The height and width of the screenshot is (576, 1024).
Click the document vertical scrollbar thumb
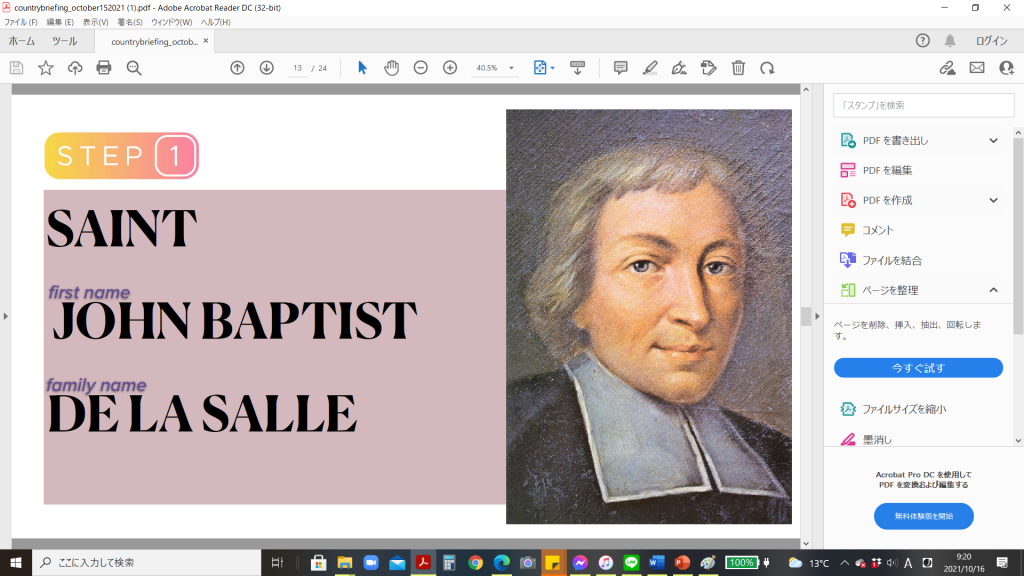click(x=806, y=316)
